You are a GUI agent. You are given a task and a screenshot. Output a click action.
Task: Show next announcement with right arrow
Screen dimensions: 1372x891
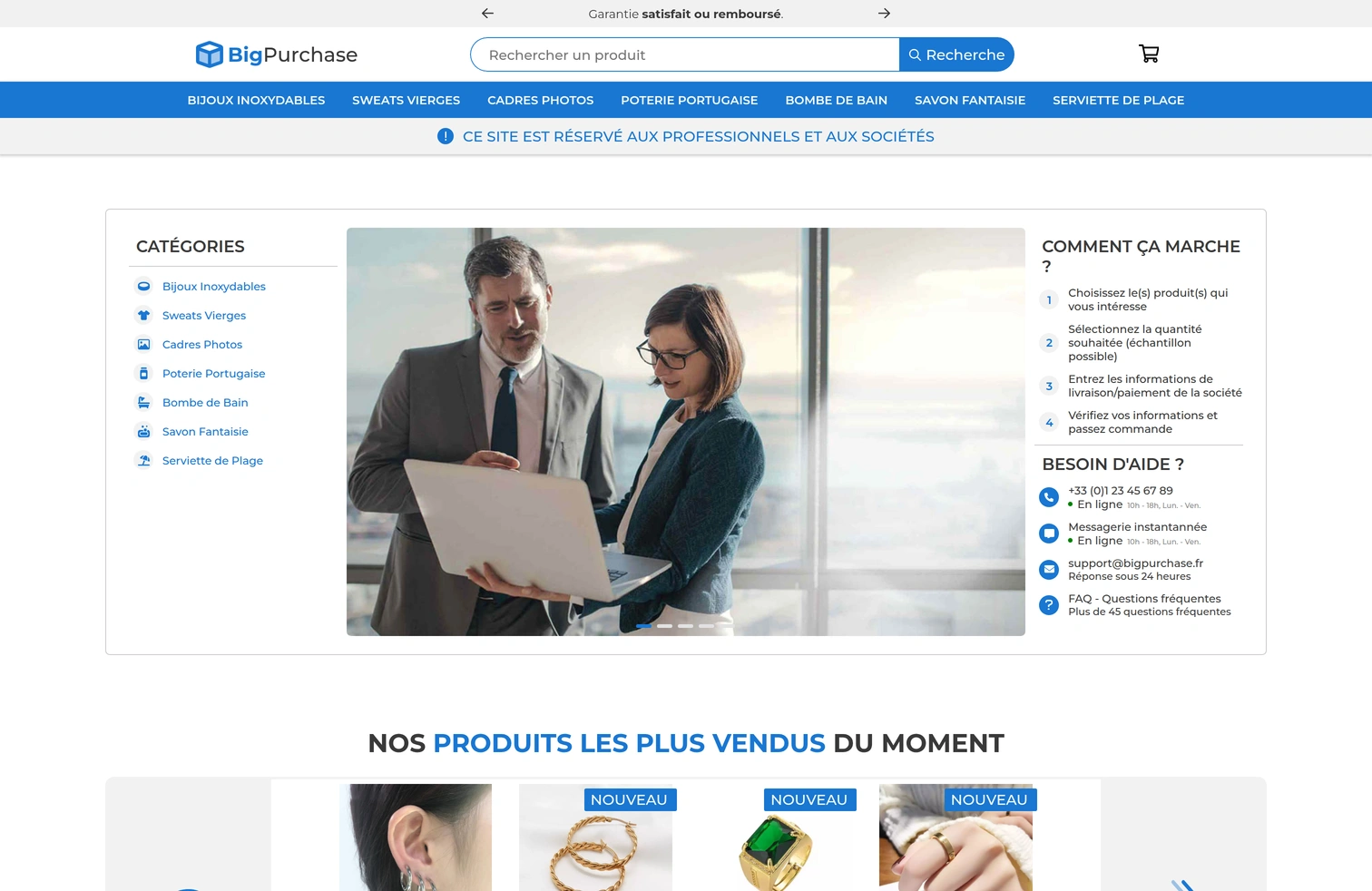884,13
